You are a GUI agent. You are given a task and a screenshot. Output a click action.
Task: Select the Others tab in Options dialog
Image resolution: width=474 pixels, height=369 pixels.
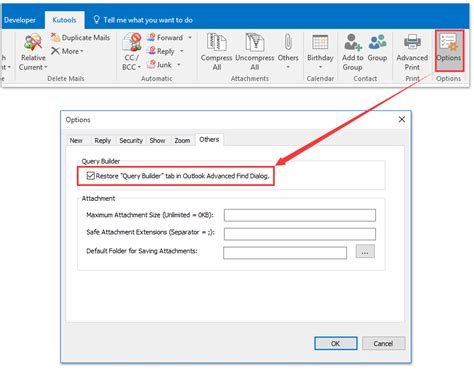pos(209,140)
